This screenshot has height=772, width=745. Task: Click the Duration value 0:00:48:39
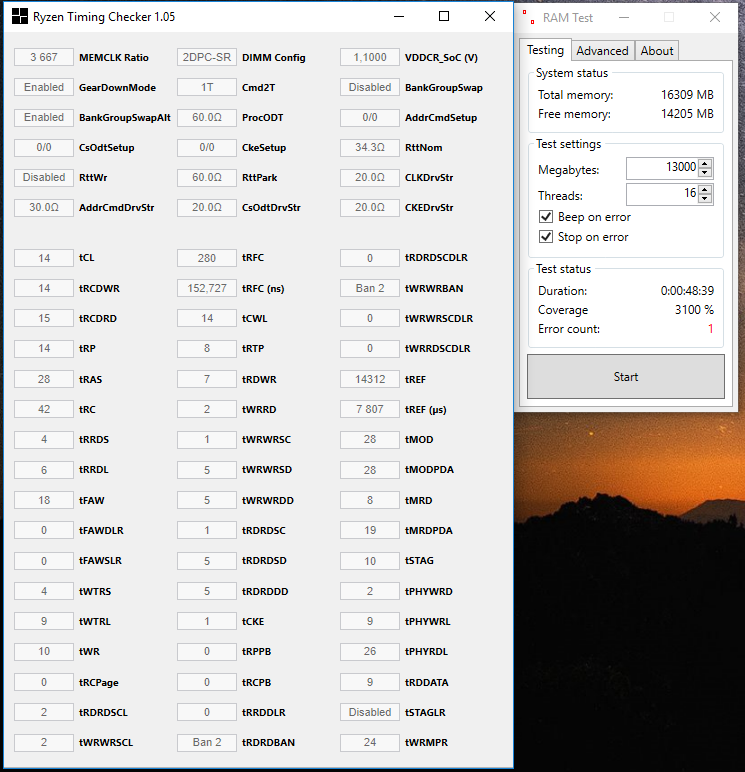pyautogui.click(x=687, y=290)
